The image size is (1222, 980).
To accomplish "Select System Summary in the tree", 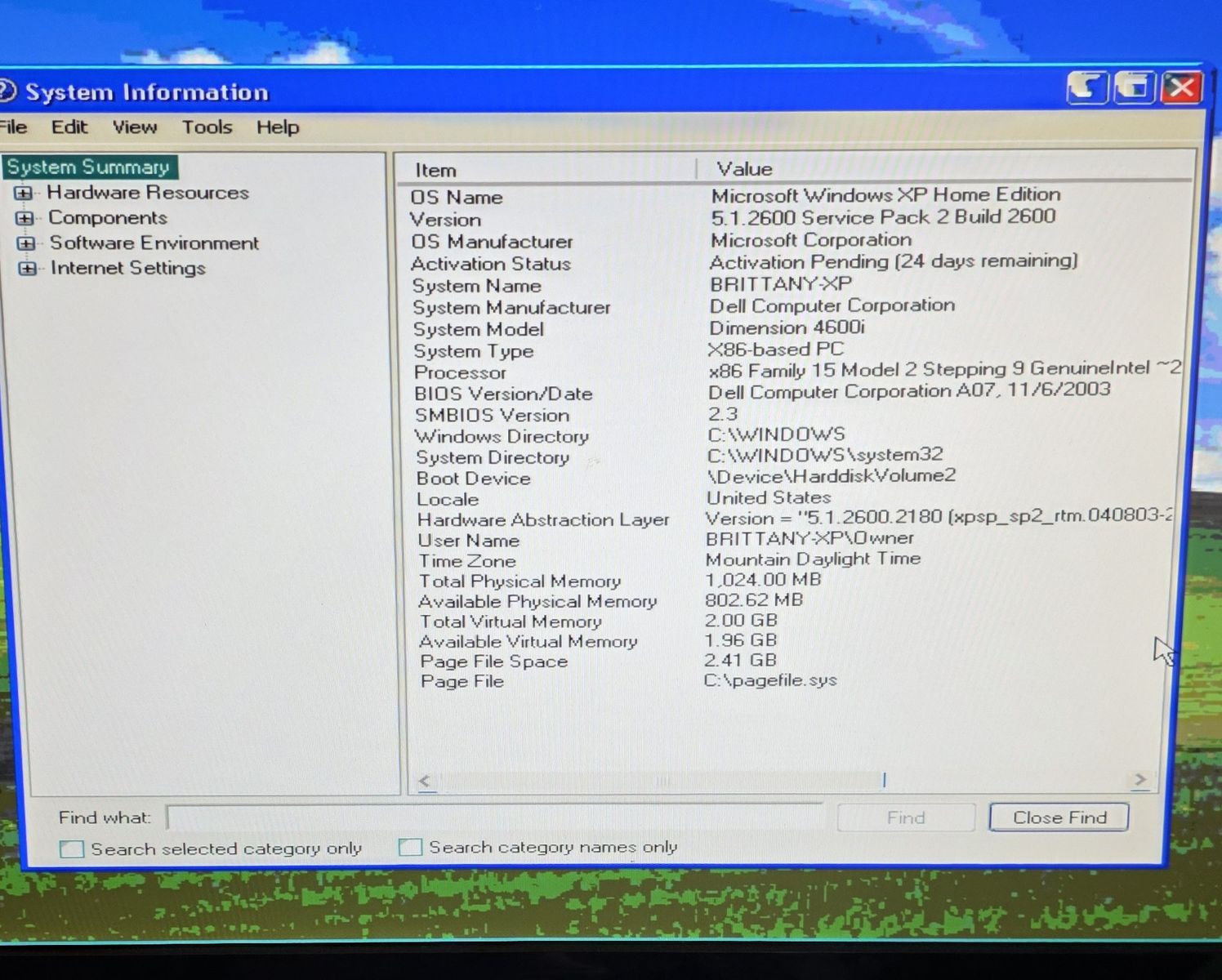I will pyautogui.click(x=88, y=167).
